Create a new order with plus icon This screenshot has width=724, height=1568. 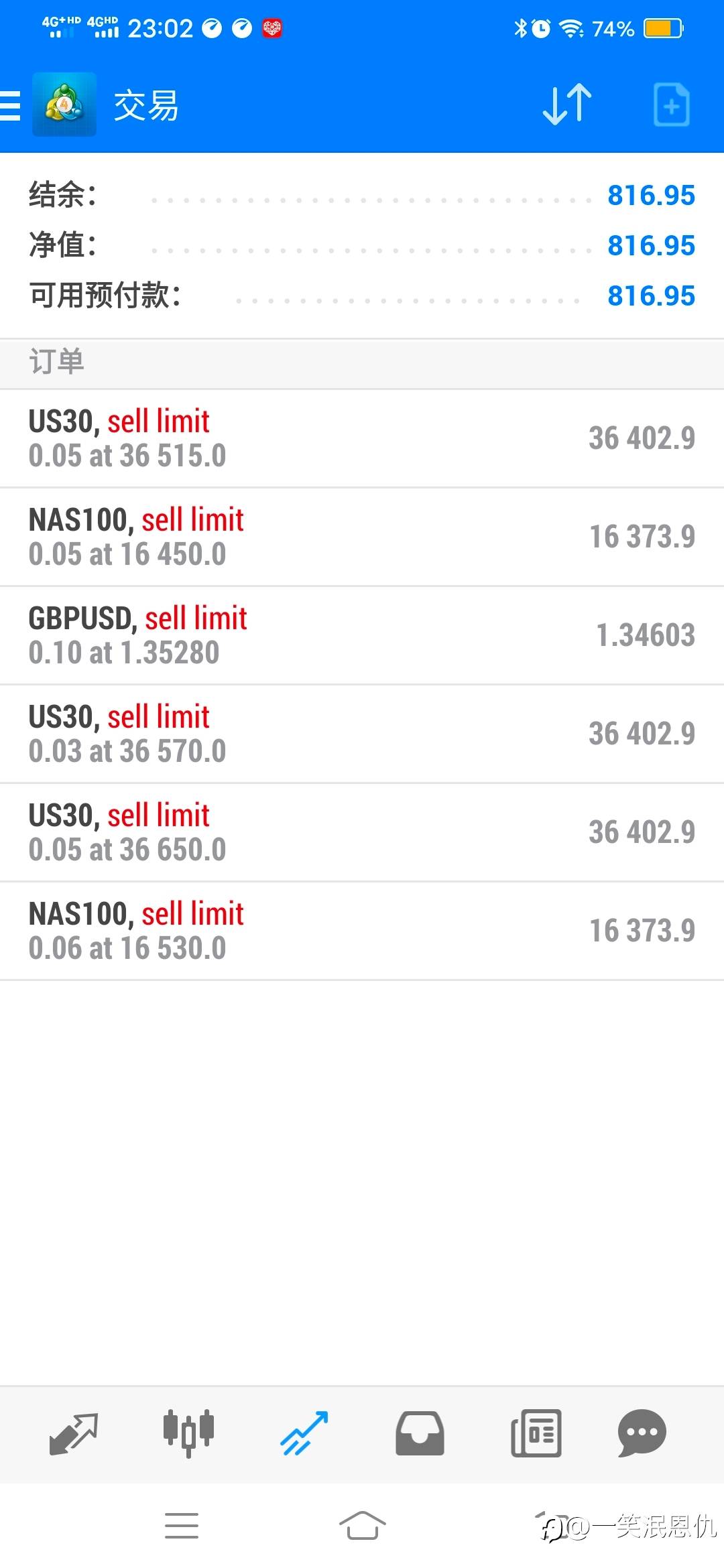(x=671, y=105)
